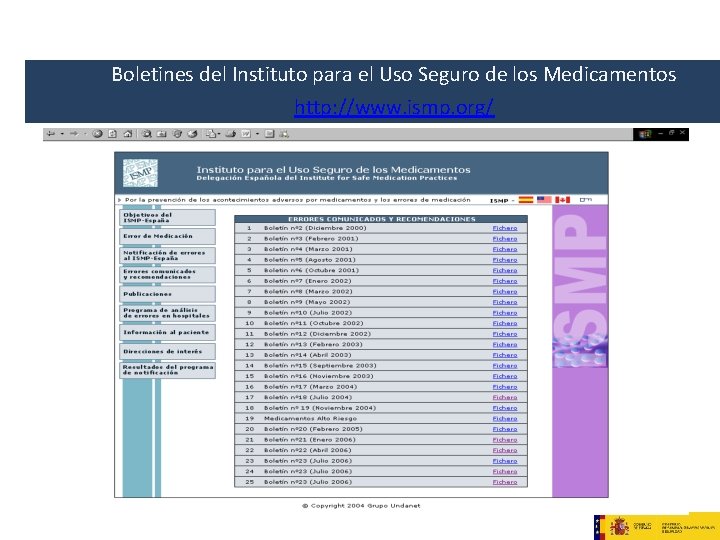Open Errores comunicados y recomendaciones menu
Viewport: 720px width, 540px height.
click(x=167, y=275)
